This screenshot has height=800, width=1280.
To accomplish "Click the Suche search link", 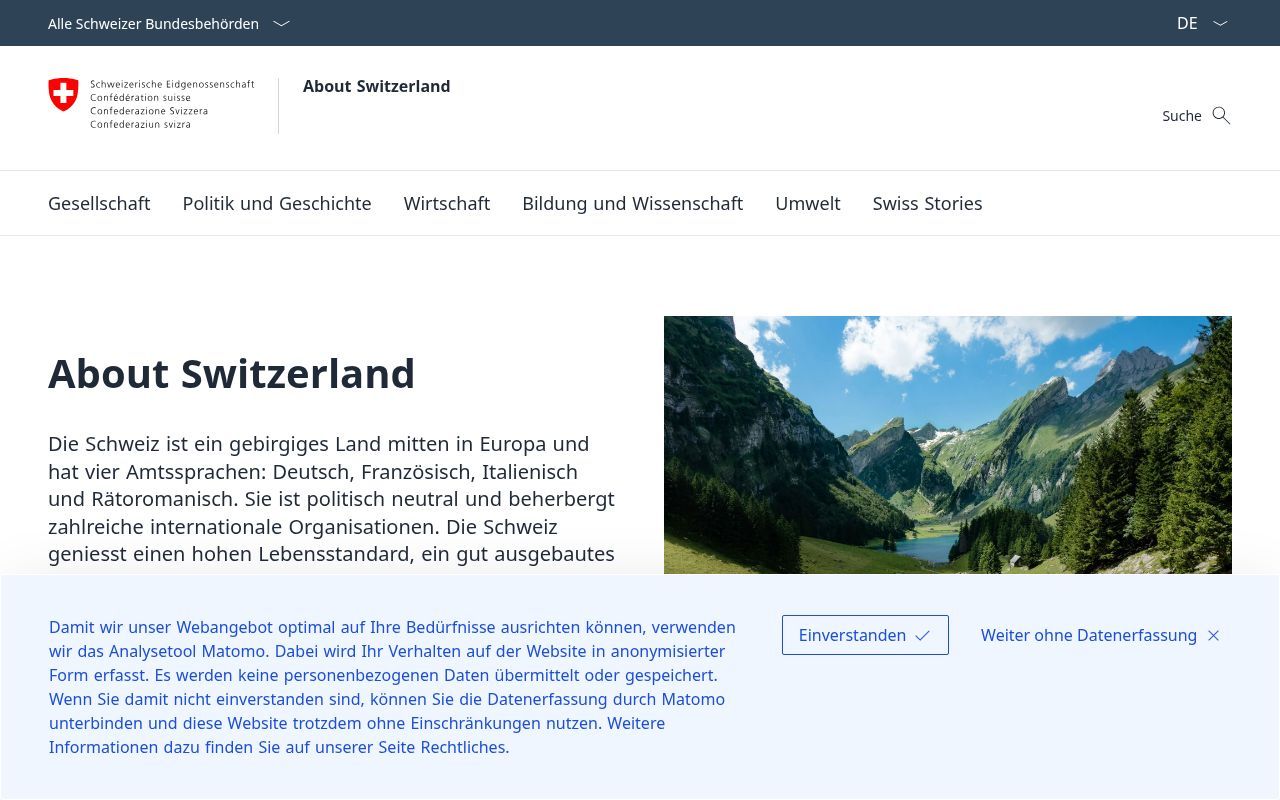I will point(1196,115).
